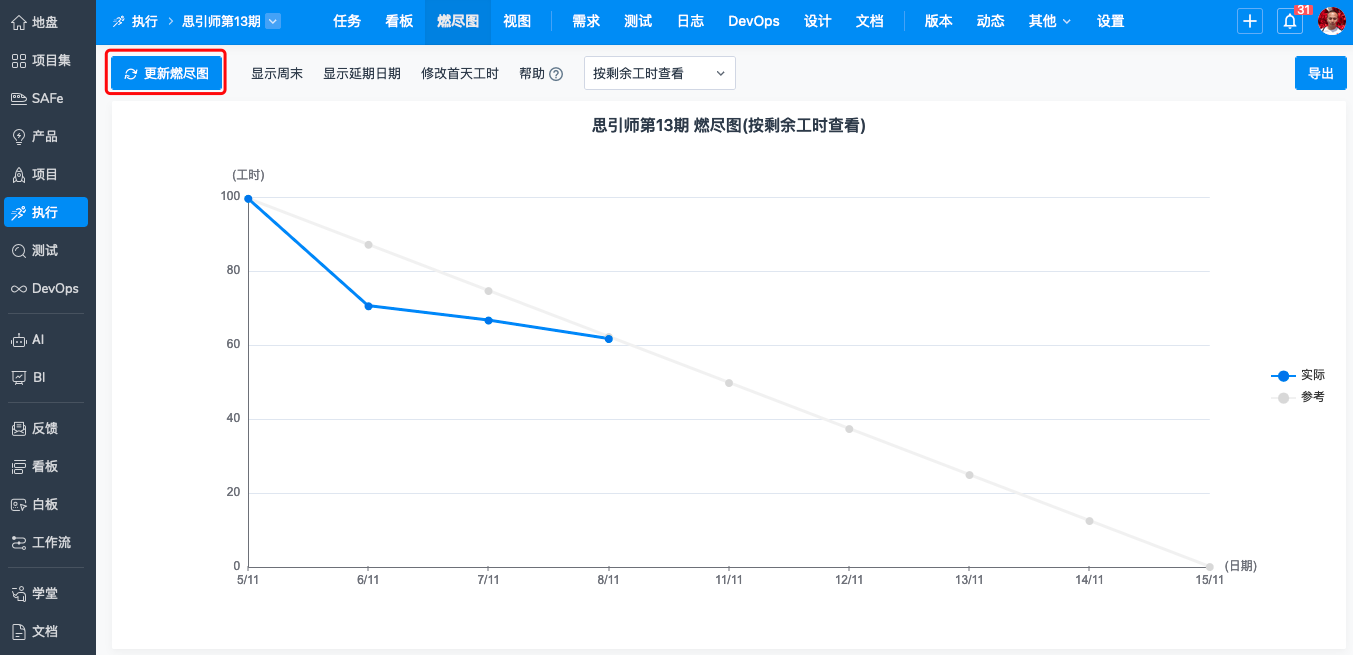Click the actual-line data point at 6/11
Screen dimensions: 1353x655
click(x=368, y=306)
